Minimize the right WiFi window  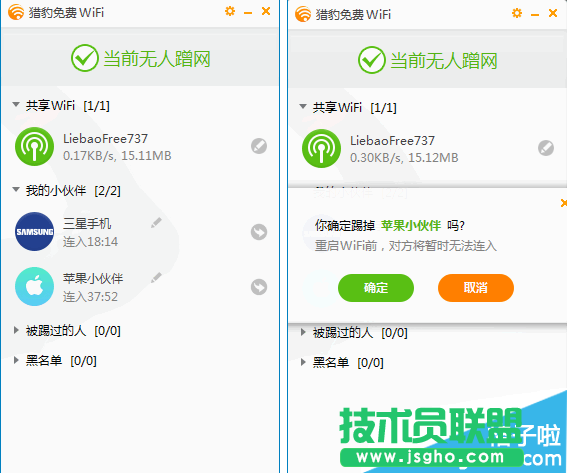[535, 14]
